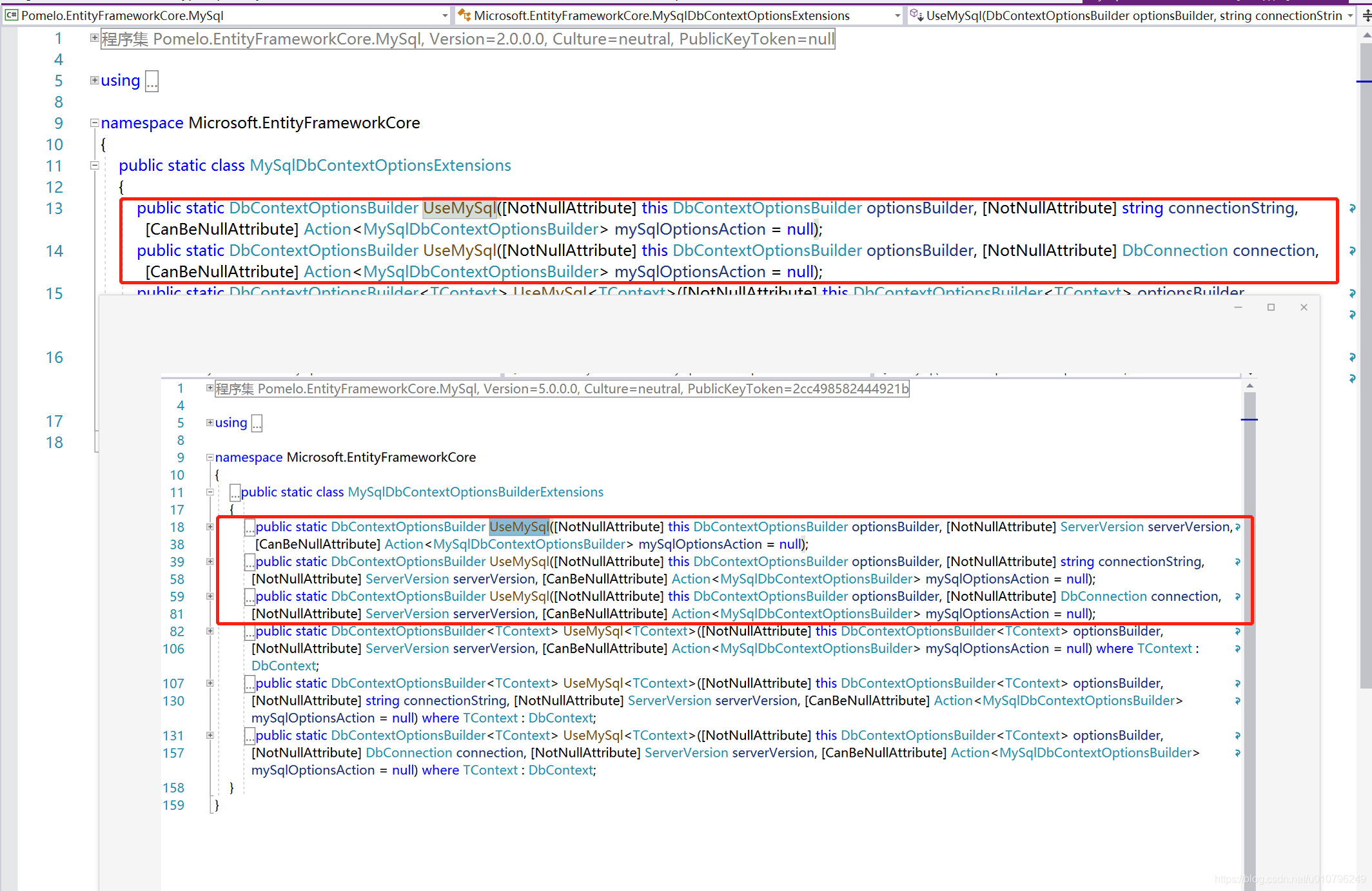Click the method icon beside UseMySql member dropdown

[916, 15]
